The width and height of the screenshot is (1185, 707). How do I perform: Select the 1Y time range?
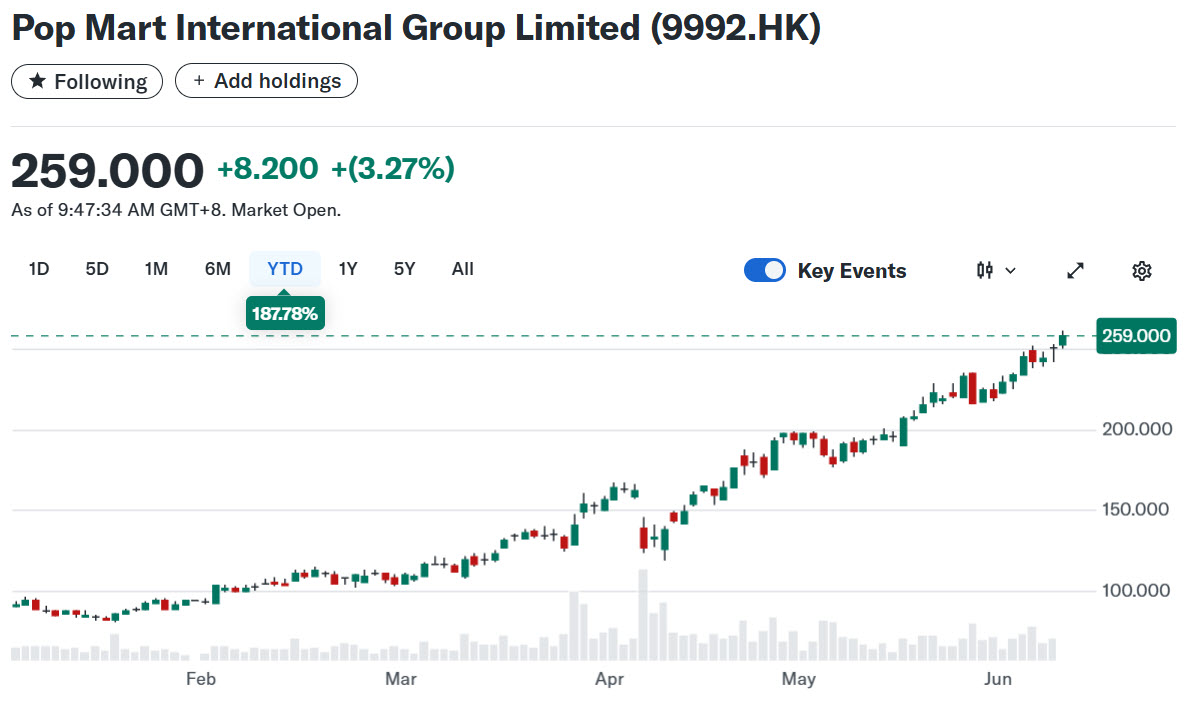pyautogui.click(x=348, y=269)
